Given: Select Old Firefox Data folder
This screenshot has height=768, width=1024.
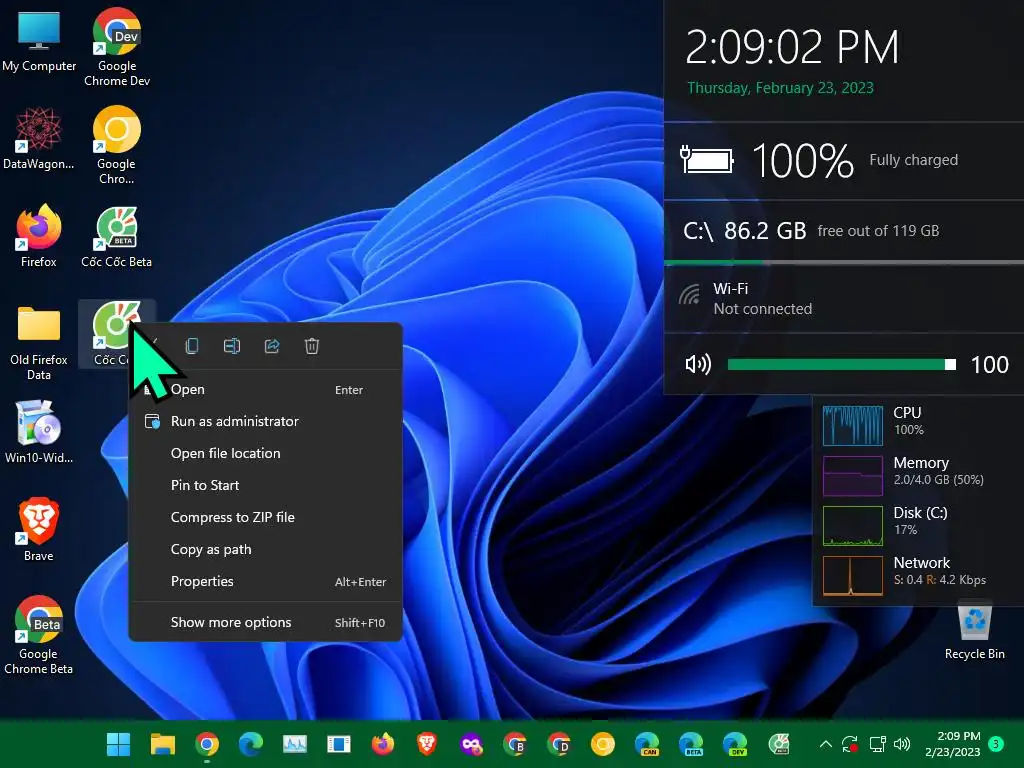Looking at the screenshot, I should (x=39, y=341).
